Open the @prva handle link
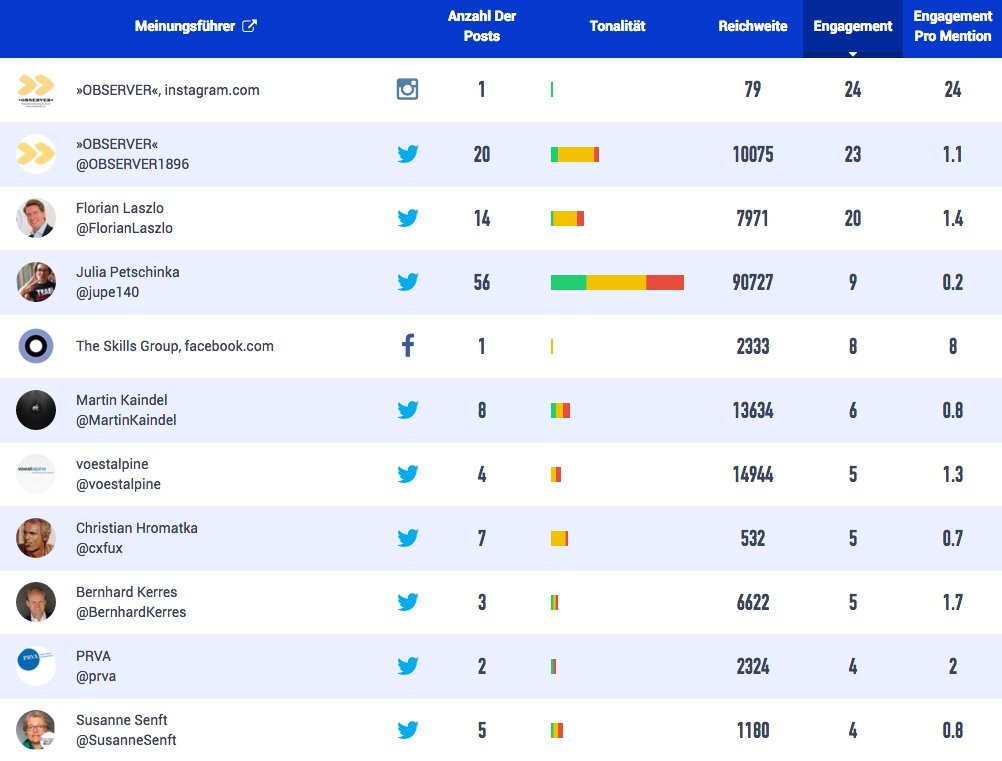This screenshot has width=1002, height=761. click(x=96, y=676)
